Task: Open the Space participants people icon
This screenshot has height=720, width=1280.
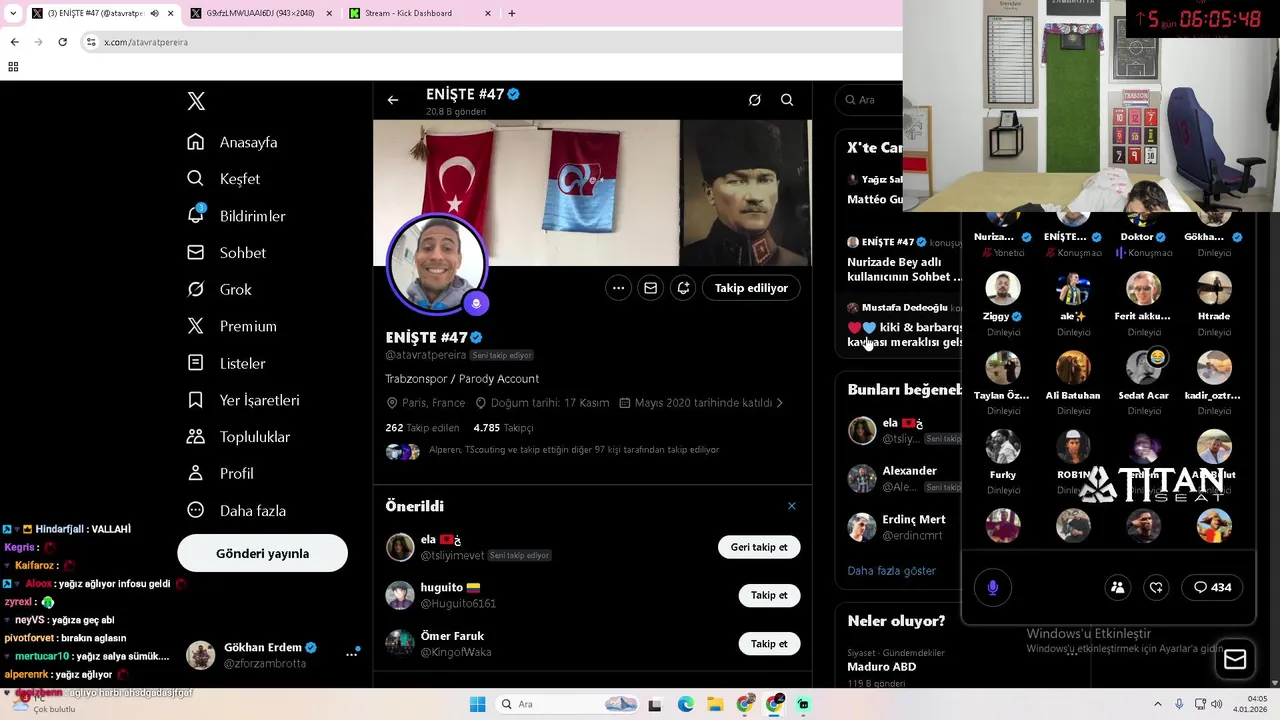Action: click(1118, 588)
